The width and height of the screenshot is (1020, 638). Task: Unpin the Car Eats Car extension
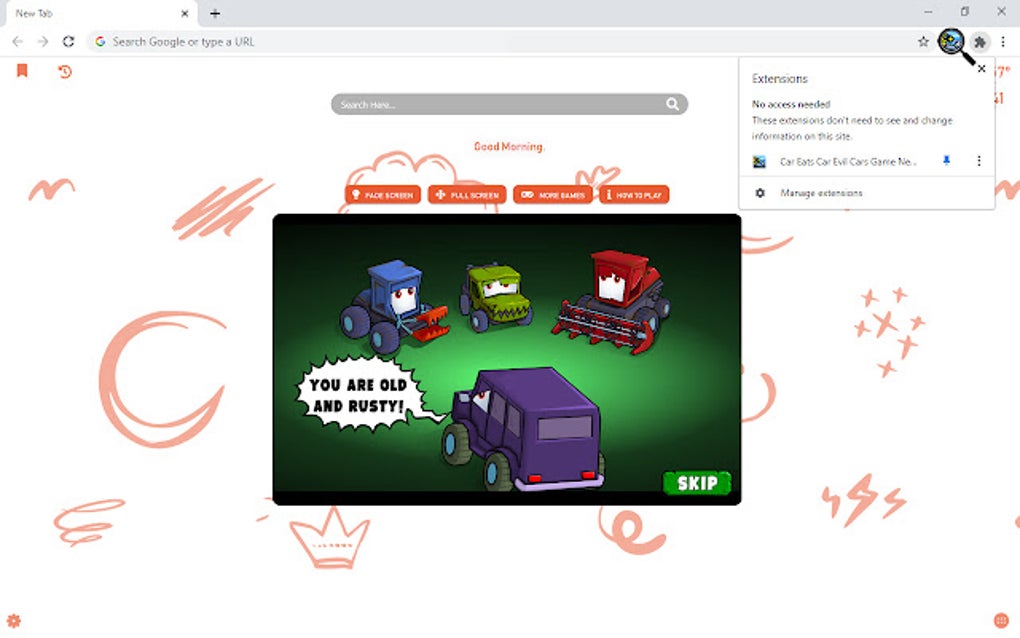[945, 160]
